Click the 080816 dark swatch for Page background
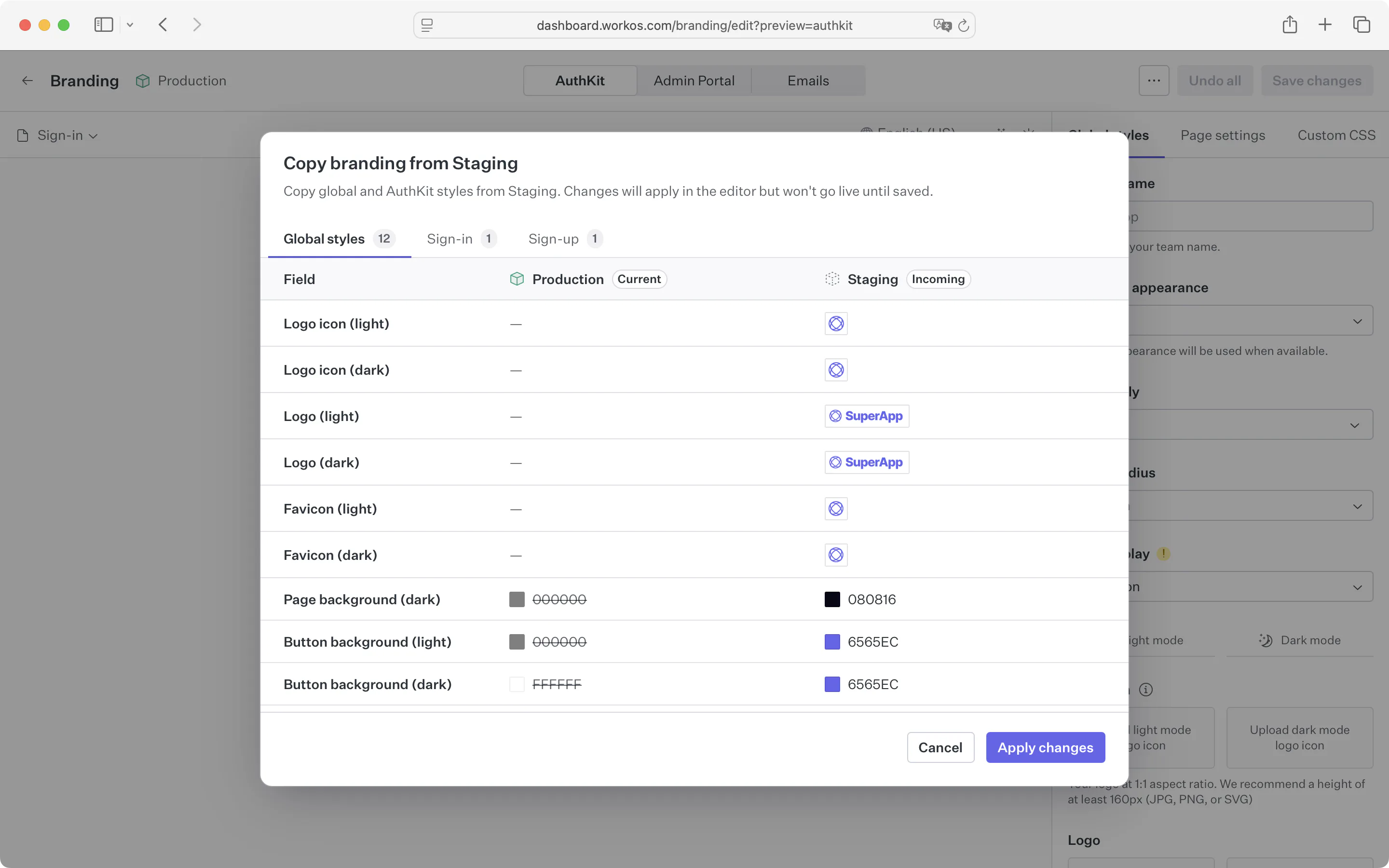Image resolution: width=1389 pixels, height=868 pixels. pos(832,599)
